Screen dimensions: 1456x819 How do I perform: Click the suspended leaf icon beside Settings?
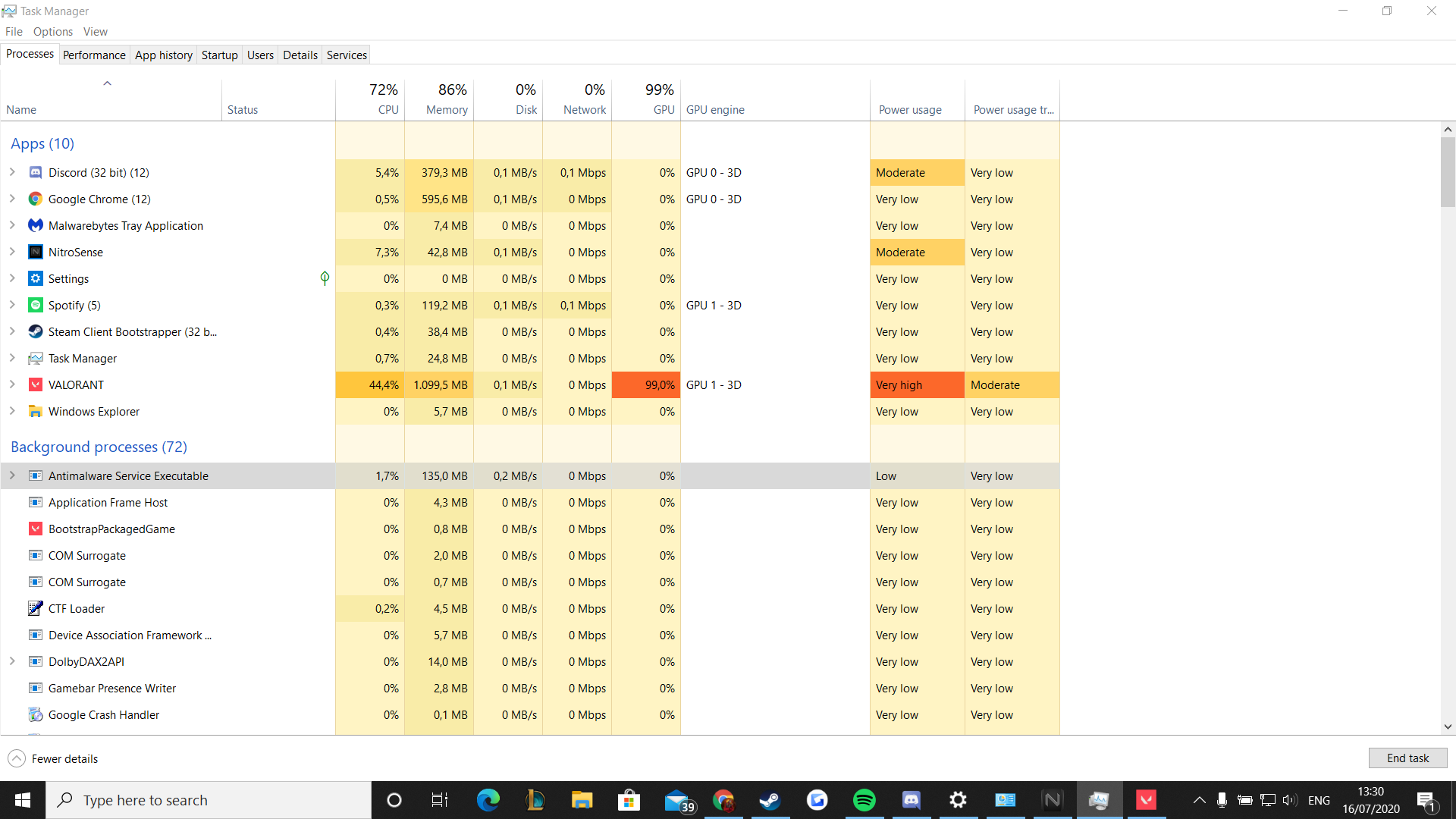coord(325,279)
